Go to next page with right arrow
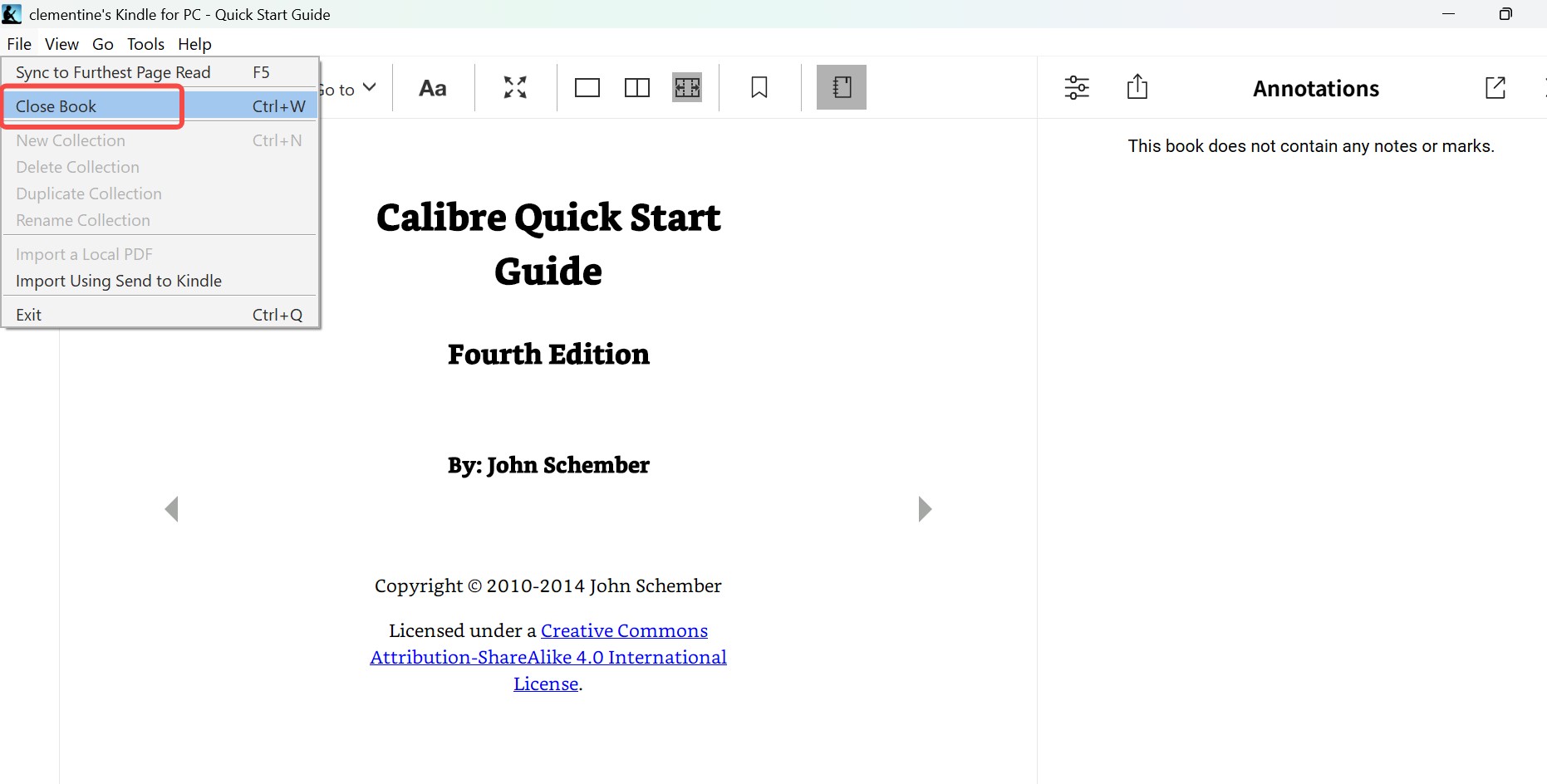The image size is (1547, 784). click(925, 509)
